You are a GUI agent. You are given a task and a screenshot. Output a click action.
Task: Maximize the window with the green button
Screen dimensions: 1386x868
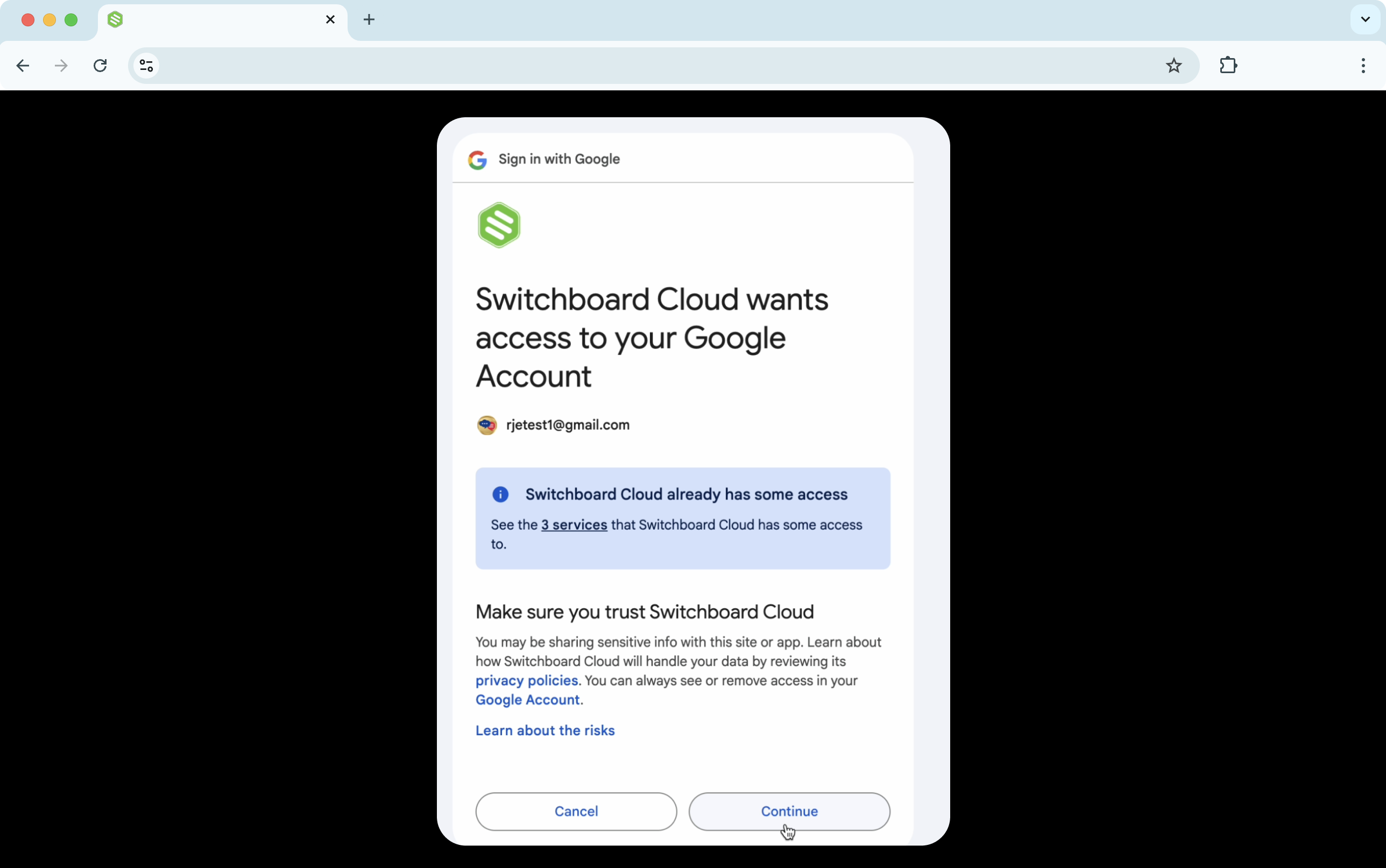click(71, 20)
